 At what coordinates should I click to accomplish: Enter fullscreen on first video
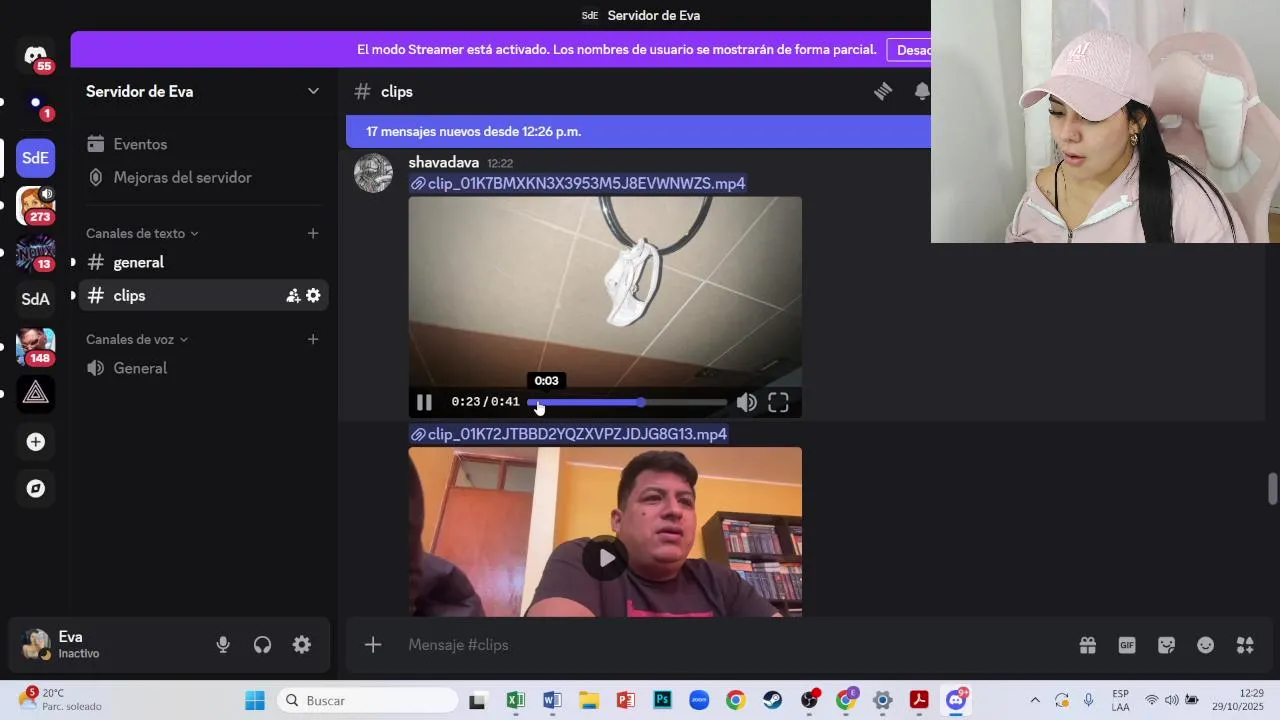point(778,402)
